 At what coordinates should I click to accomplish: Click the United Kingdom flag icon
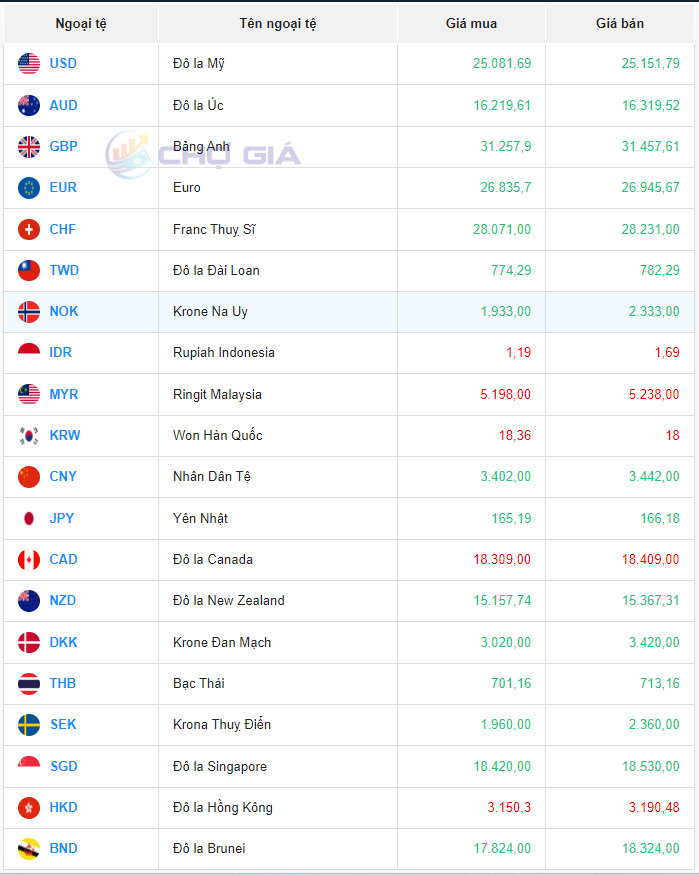(29, 147)
